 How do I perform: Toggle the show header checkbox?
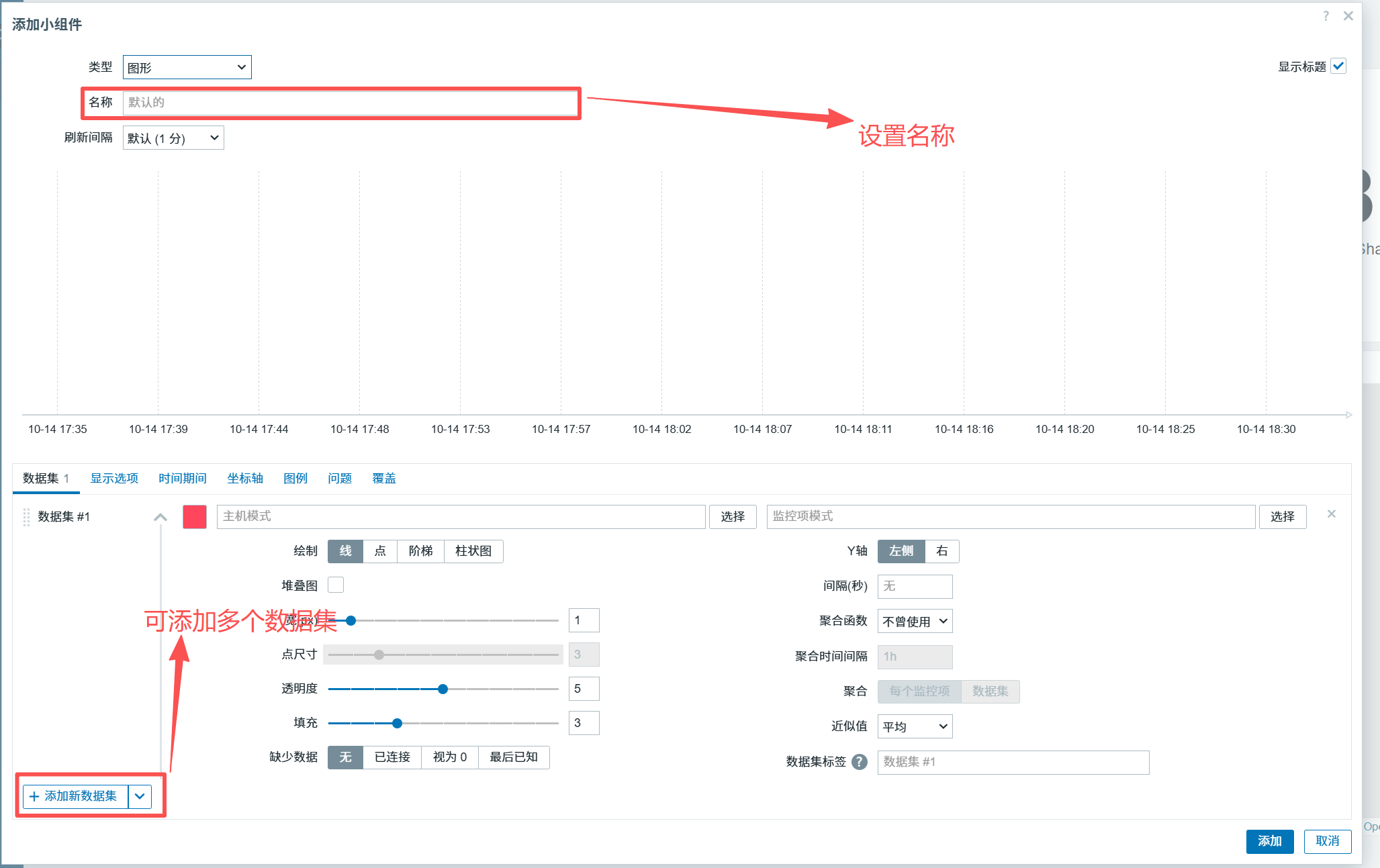(1338, 66)
